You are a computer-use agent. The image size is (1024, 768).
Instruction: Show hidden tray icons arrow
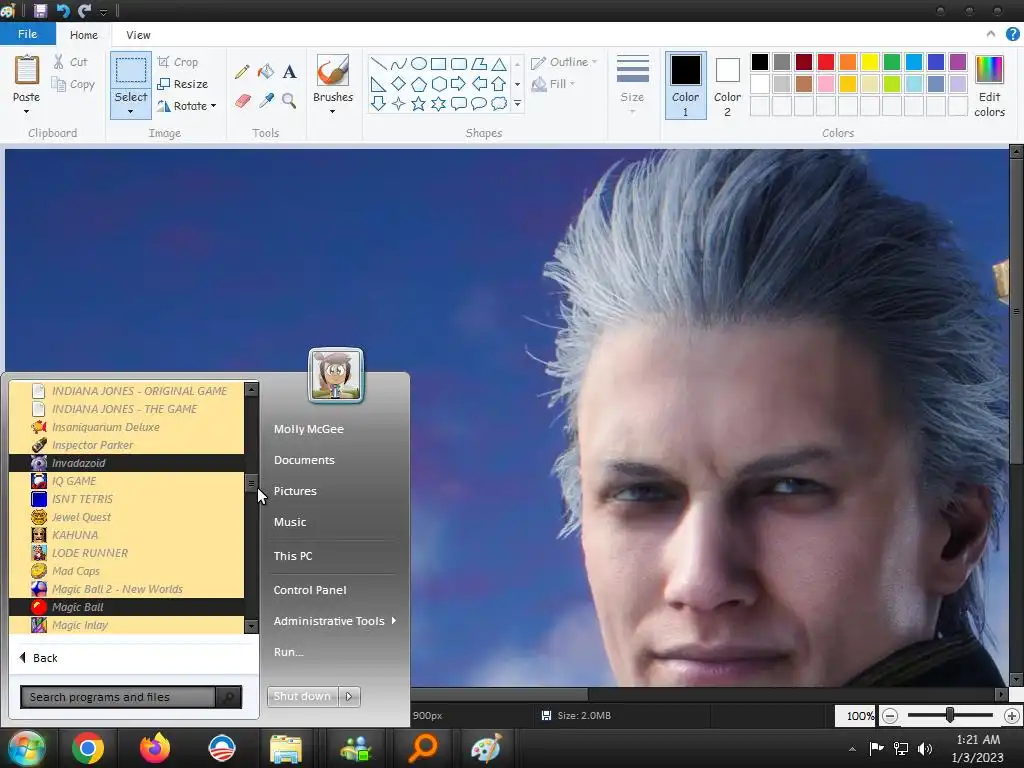coord(852,749)
